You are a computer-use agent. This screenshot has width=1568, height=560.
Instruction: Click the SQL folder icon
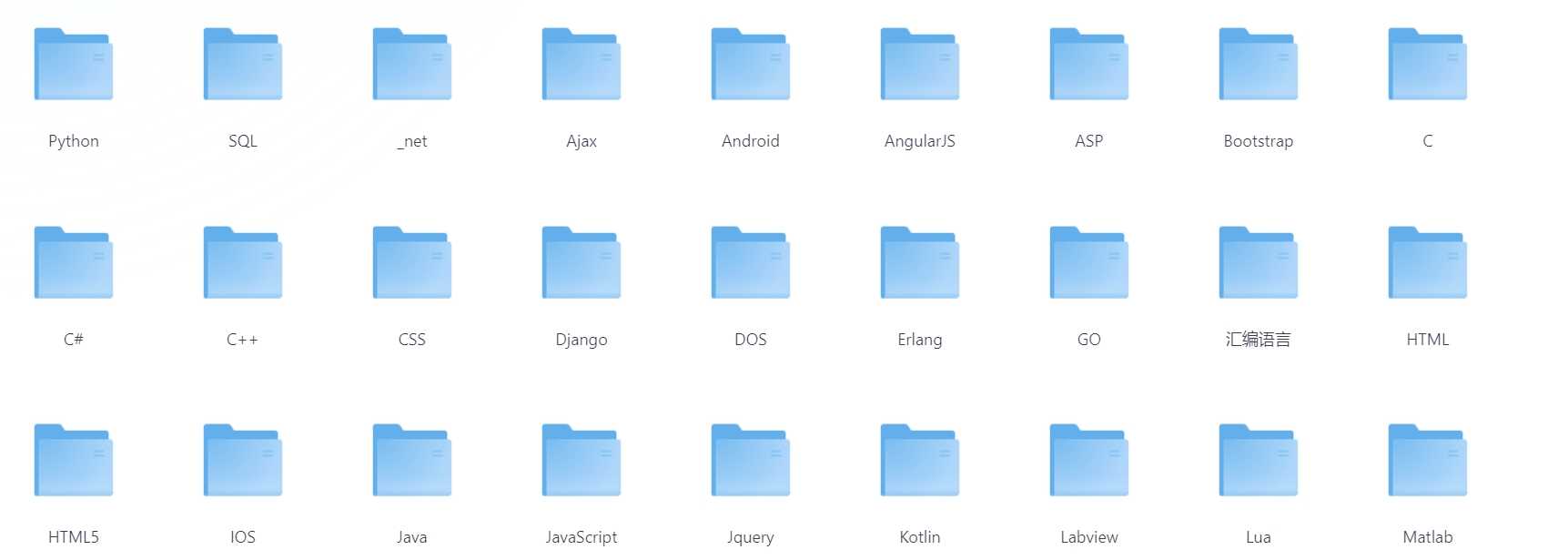(x=243, y=64)
